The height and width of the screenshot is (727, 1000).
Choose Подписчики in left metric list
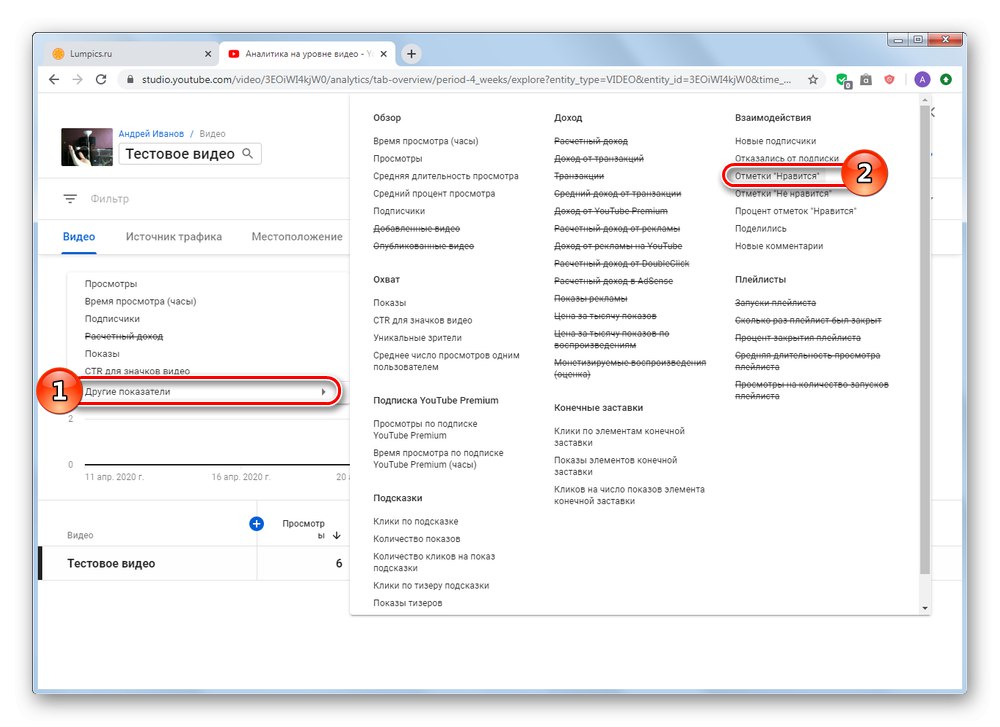[x=112, y=319]
